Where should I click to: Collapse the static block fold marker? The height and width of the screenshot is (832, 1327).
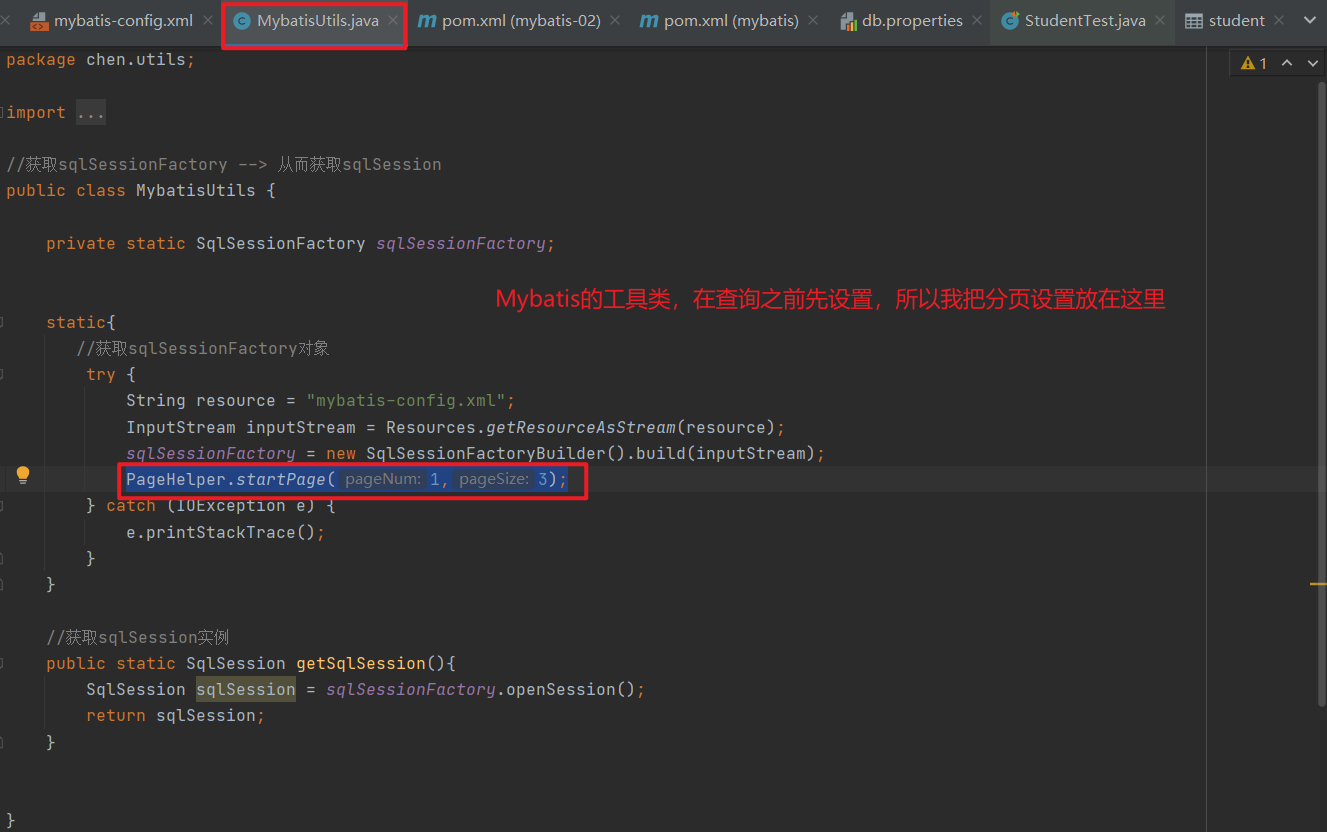click(x=3, y=322)
